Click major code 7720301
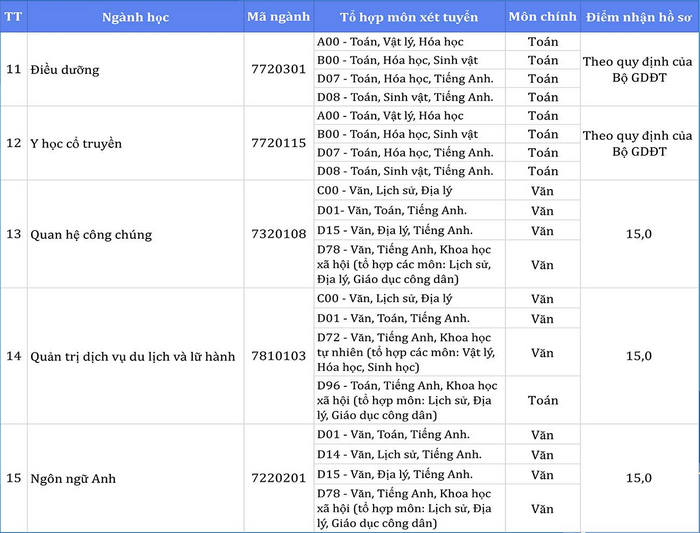This screenshot has height=533, width=700. tap(279, 69)
